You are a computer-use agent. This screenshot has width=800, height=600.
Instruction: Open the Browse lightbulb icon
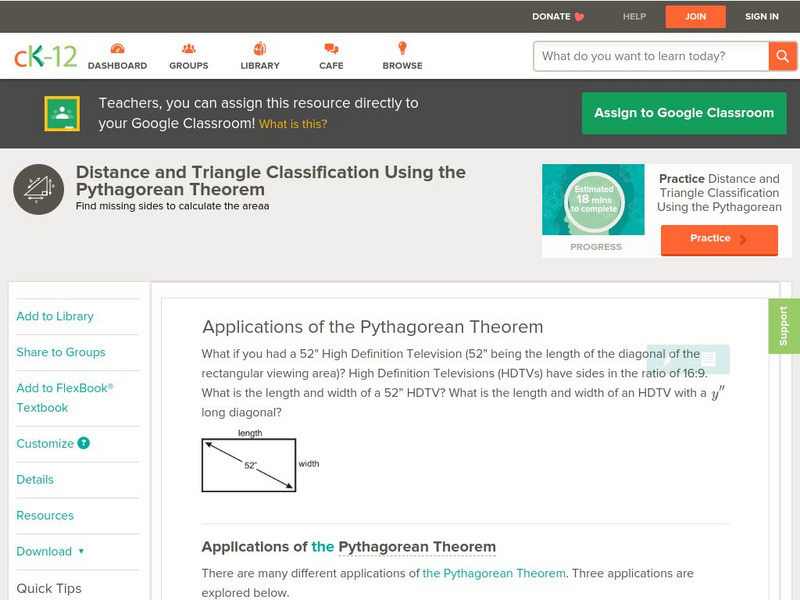403,48
